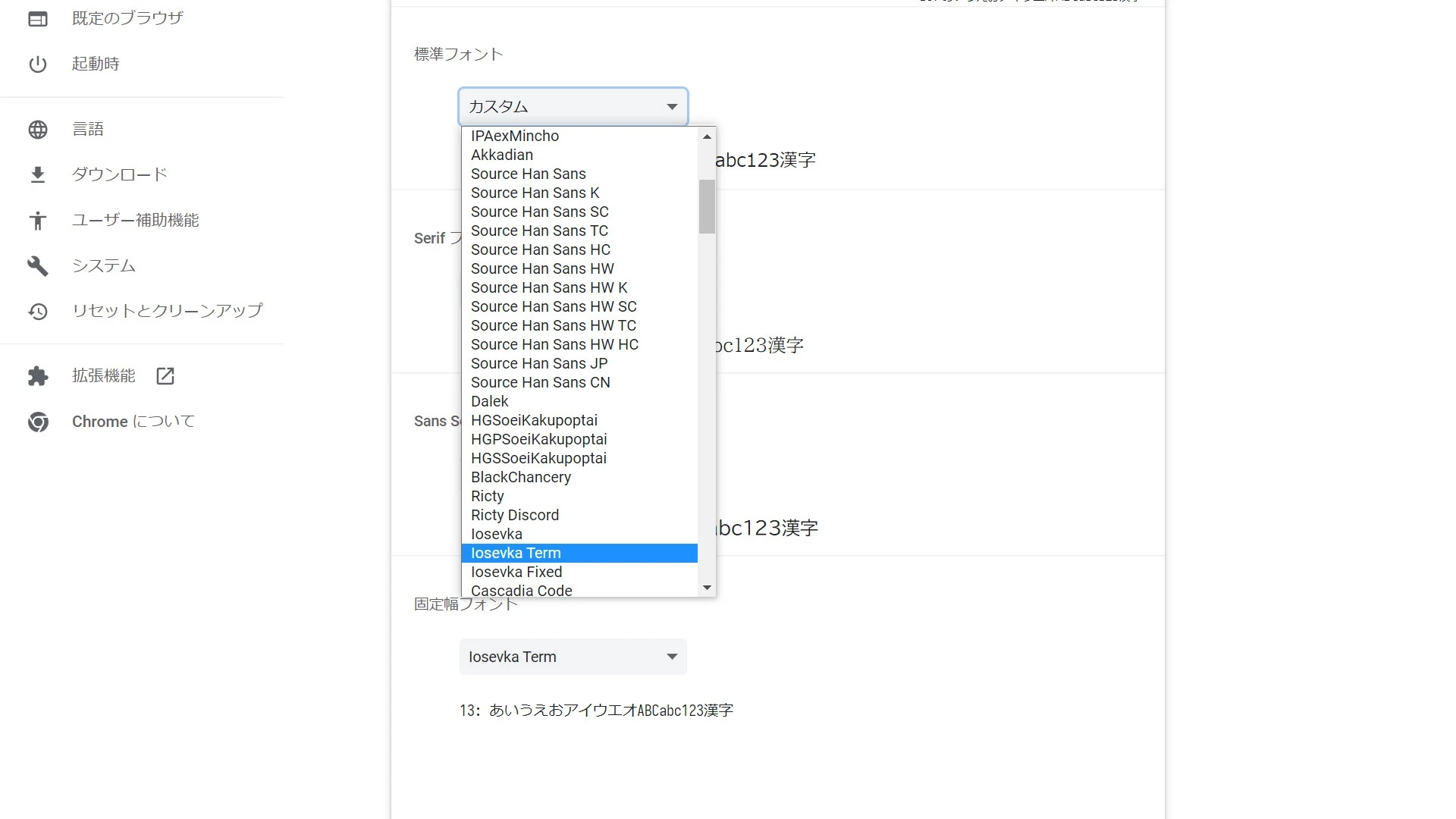This screenshot has height=819, width=1456.
Task: Choose Source Han Sans HC
Action: tap(579, 249)
